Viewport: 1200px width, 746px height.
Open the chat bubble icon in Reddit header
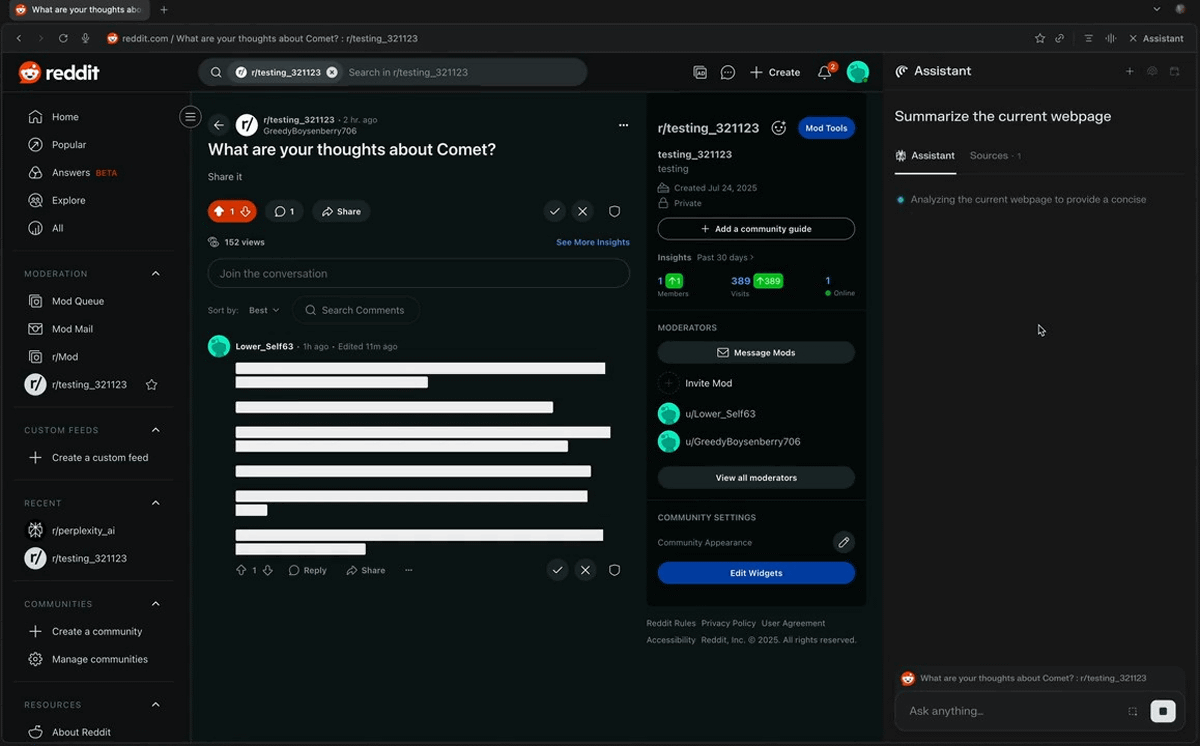pyautogui.click(x=728, y=72)
